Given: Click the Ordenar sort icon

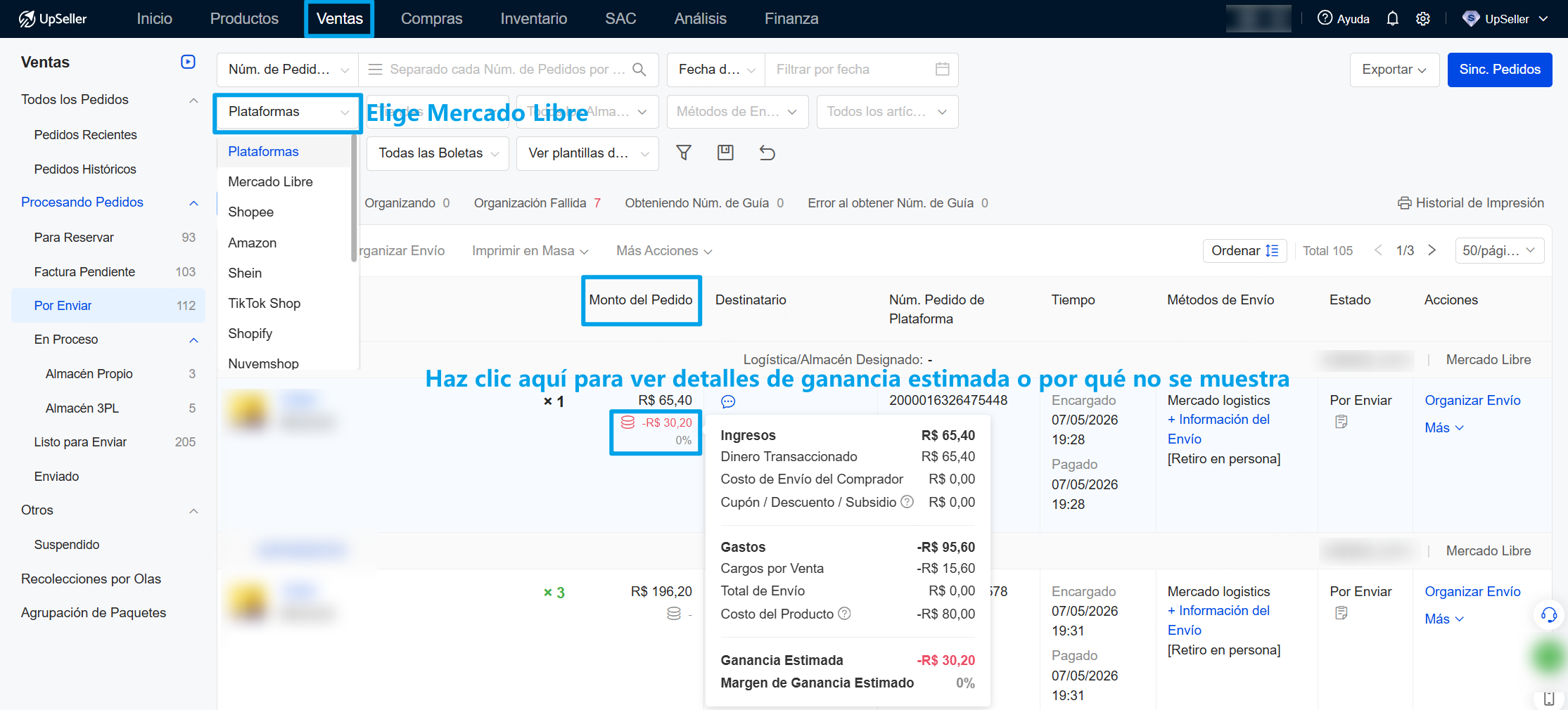Looking at the screenshot, I should [1272, 251].
